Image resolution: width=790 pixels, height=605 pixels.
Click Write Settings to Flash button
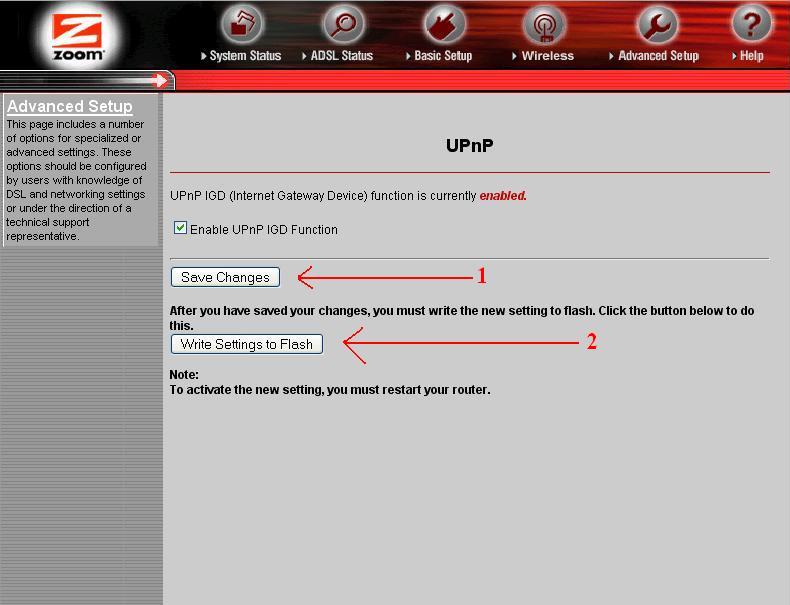click(247, 344)
